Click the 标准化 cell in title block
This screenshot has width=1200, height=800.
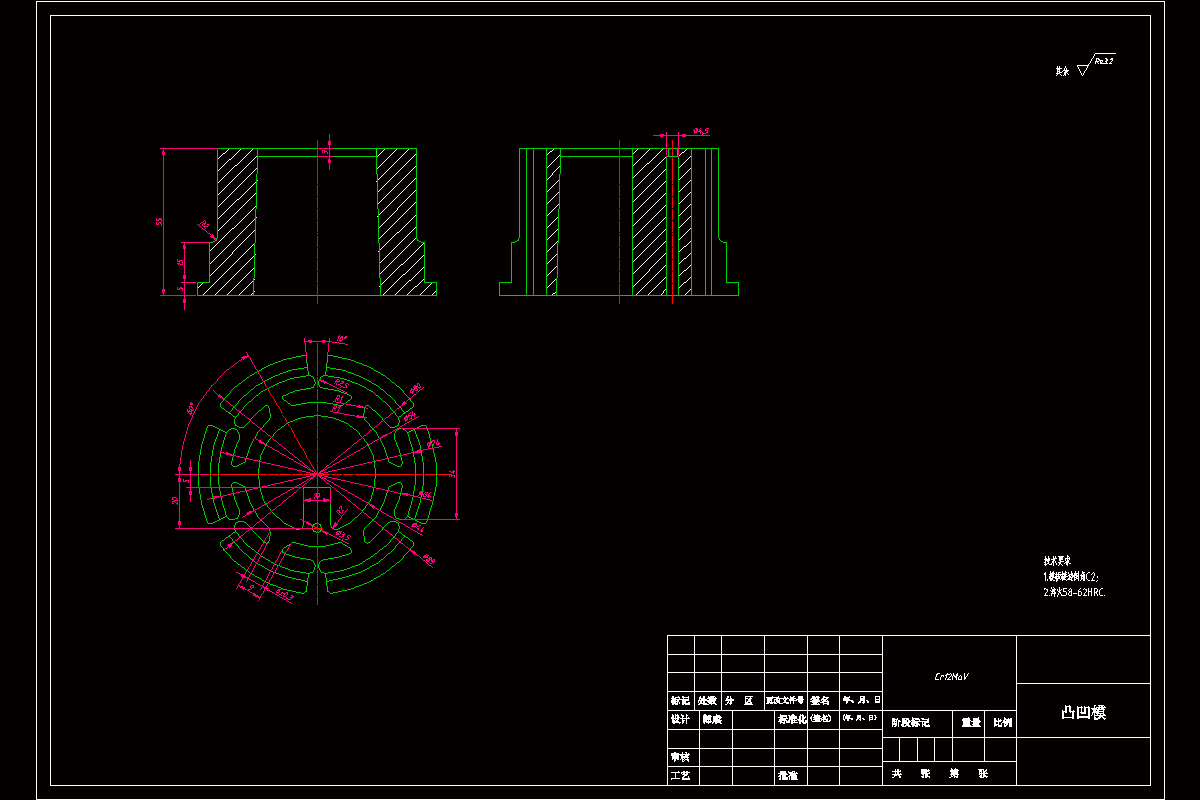point(791,719)
